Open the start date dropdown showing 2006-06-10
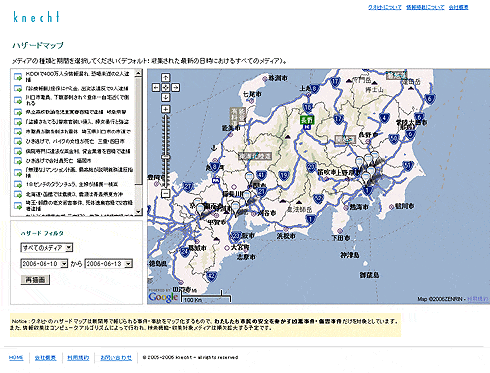 pyautogui.click(x=44, y=264)
